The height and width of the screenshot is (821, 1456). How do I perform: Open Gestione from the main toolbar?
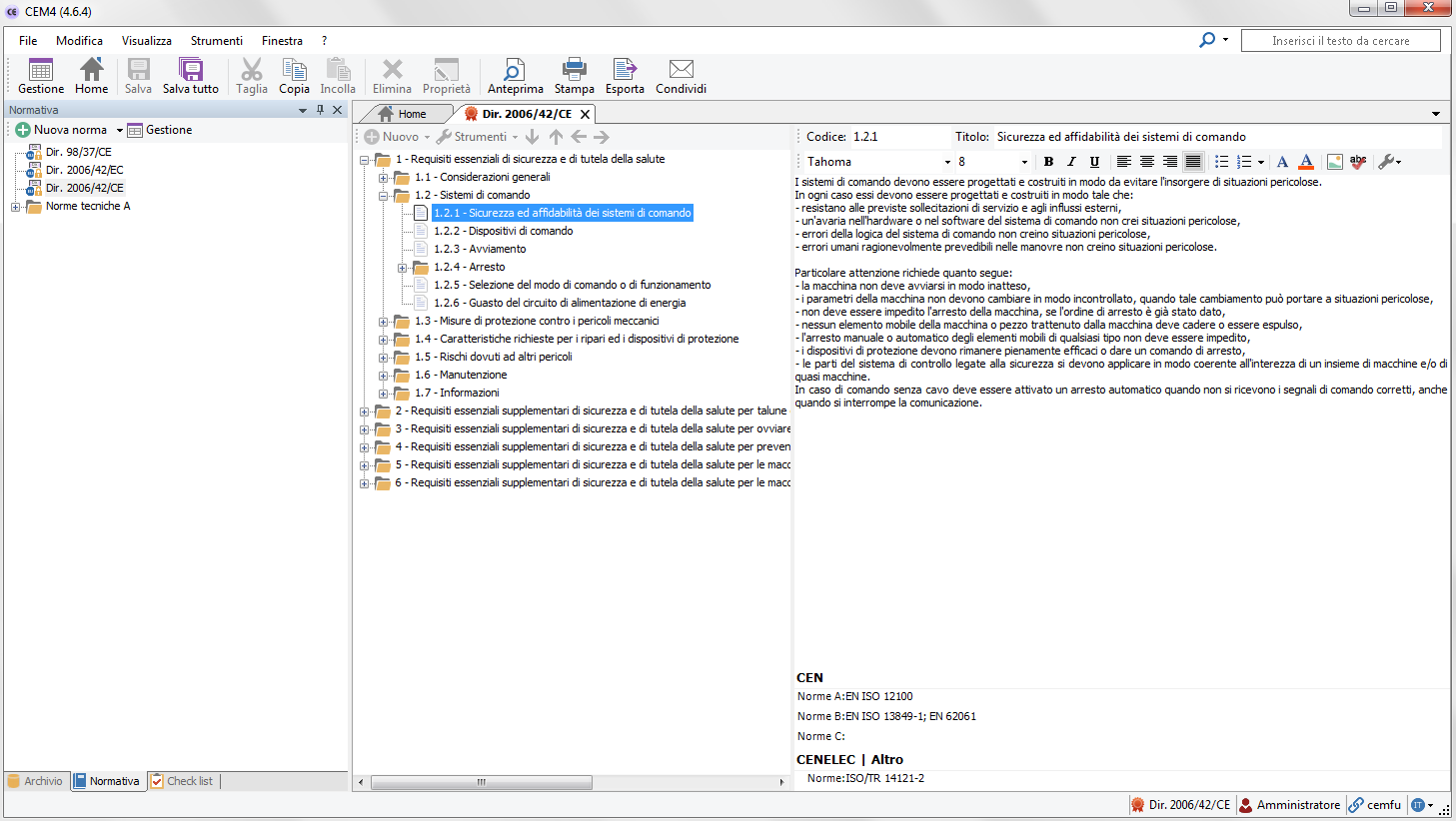(x=41, y=70)
